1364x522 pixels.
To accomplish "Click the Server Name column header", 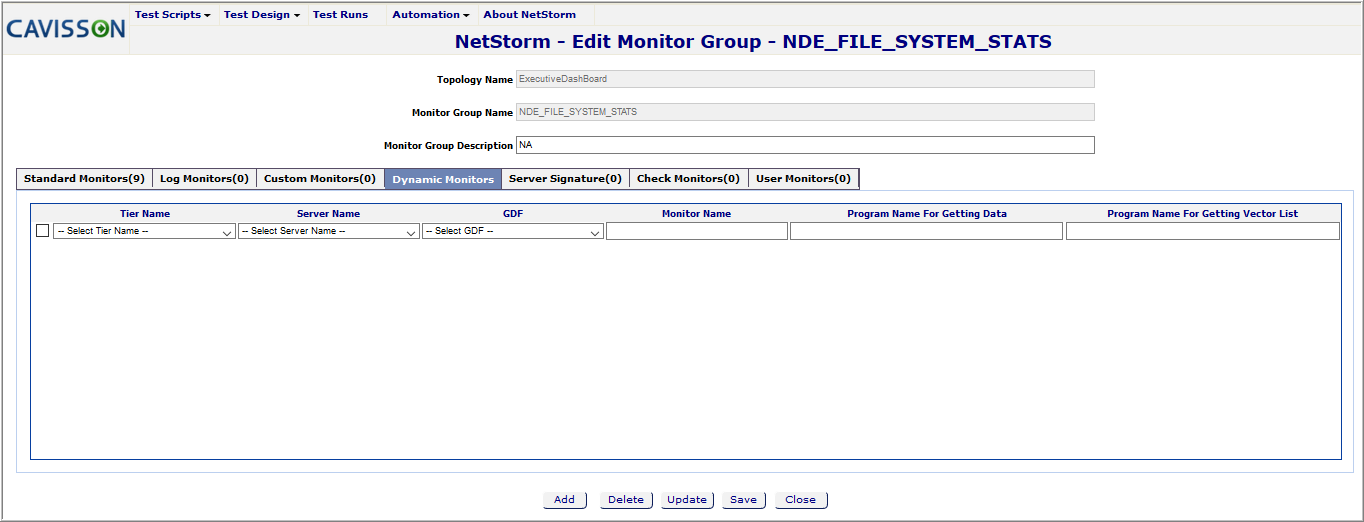I will point(328,214).
